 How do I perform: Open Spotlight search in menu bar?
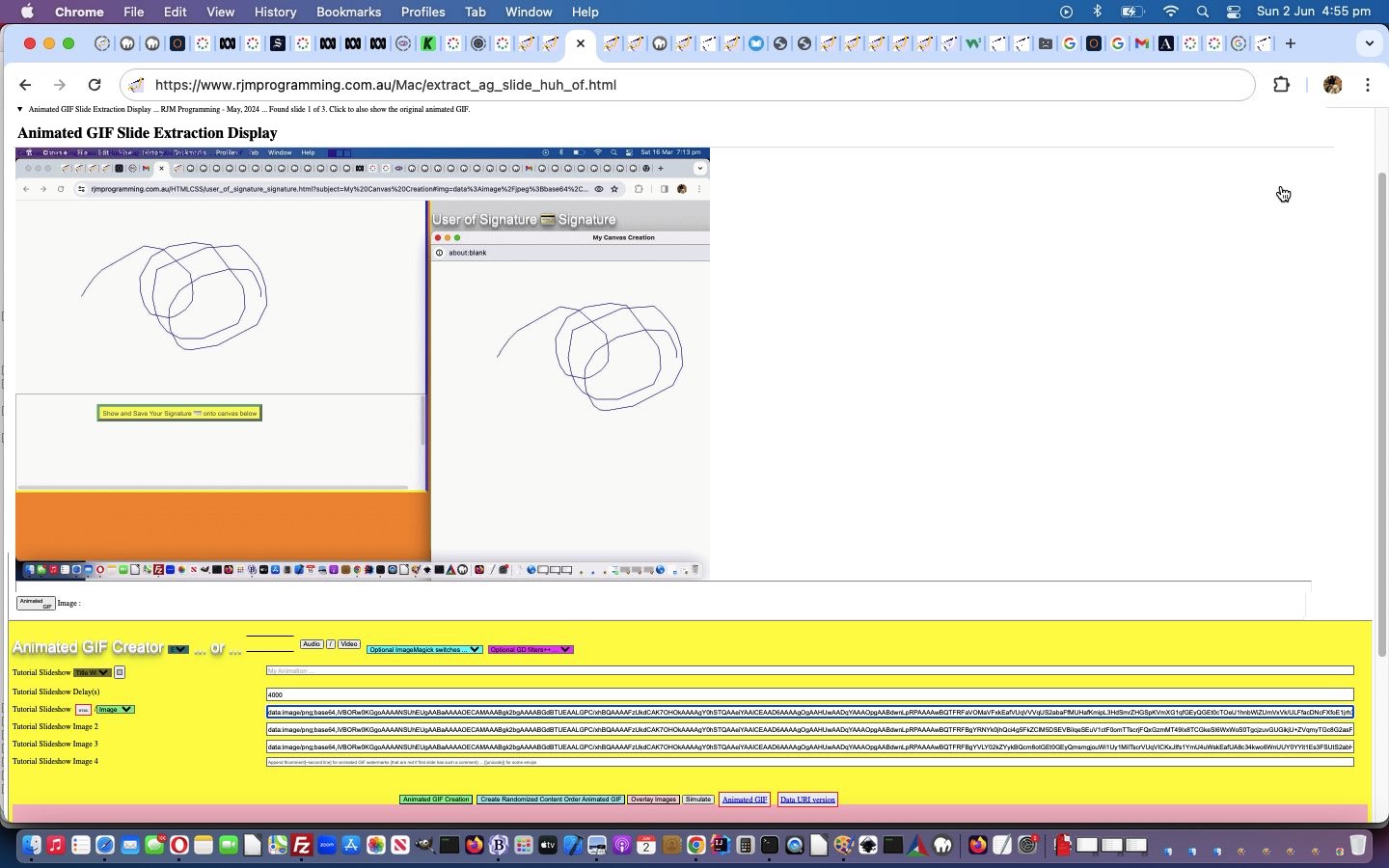(x=1203, y=12)
